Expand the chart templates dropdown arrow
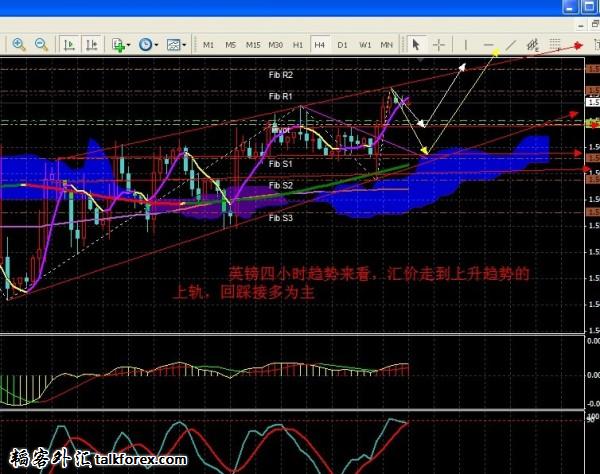Image resolution: width=600 pixels, height=474 pixels. (x=185, y=45)
